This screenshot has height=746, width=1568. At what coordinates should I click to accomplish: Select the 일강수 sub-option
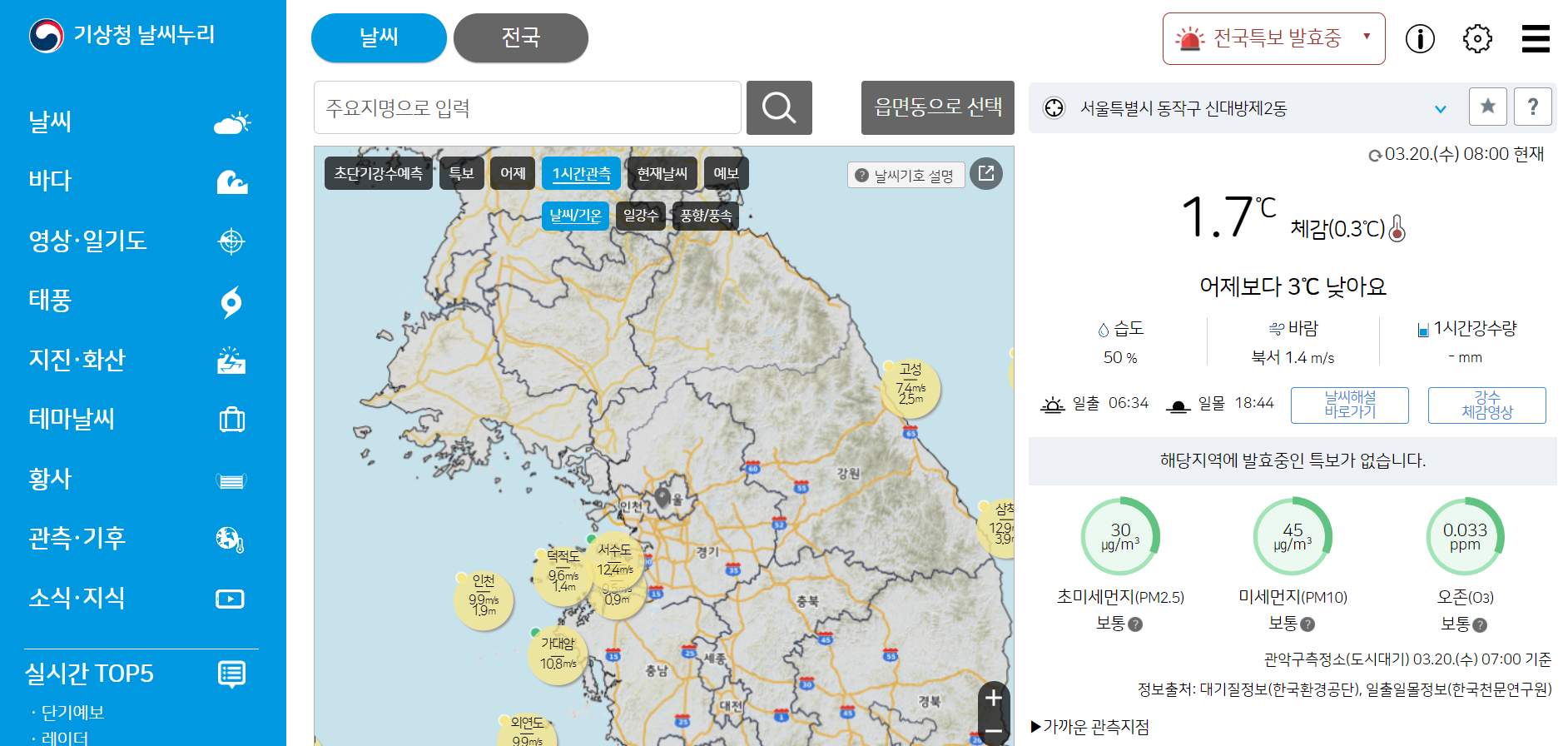tap(641, 216)
